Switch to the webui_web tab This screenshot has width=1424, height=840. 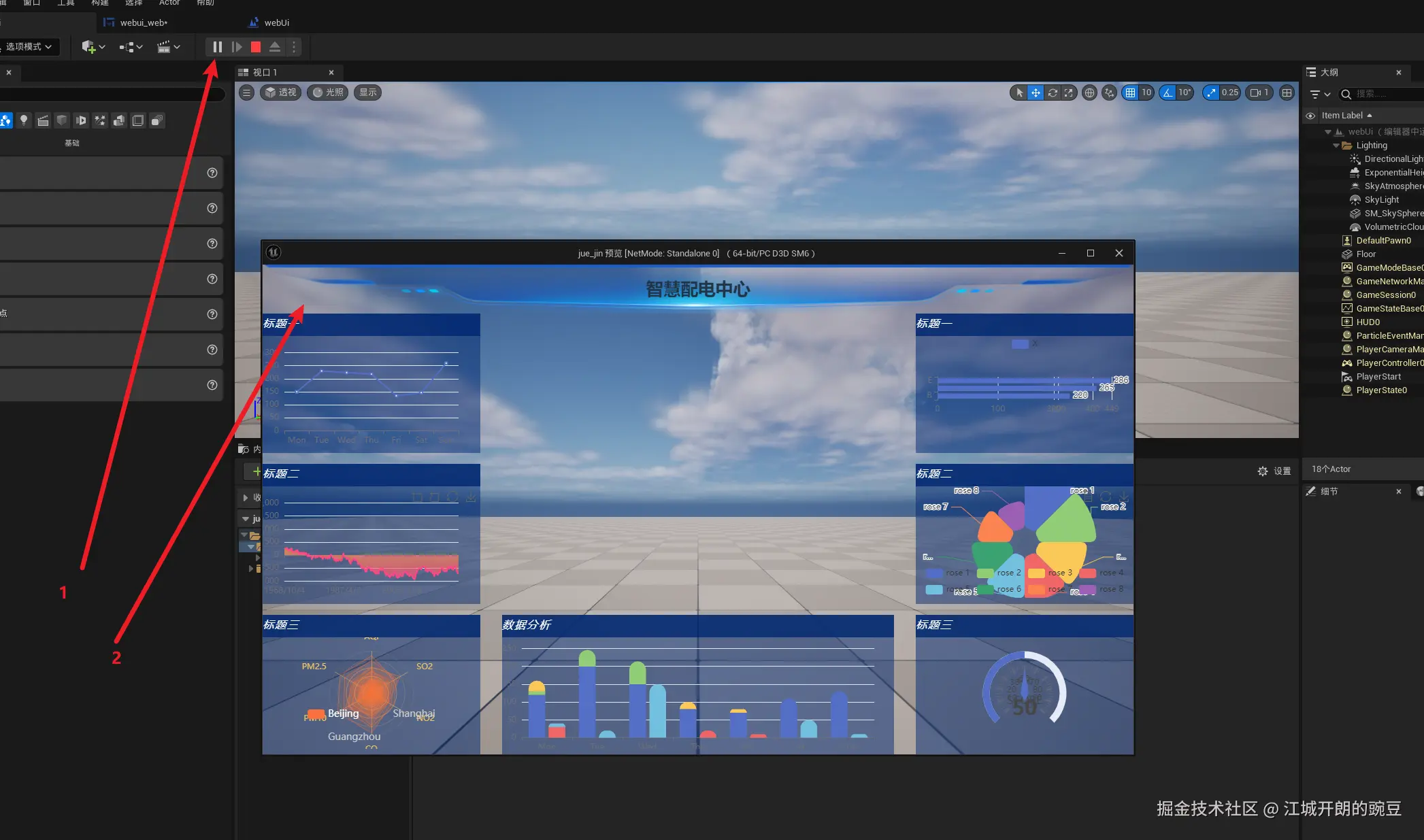tap(143, 22)
